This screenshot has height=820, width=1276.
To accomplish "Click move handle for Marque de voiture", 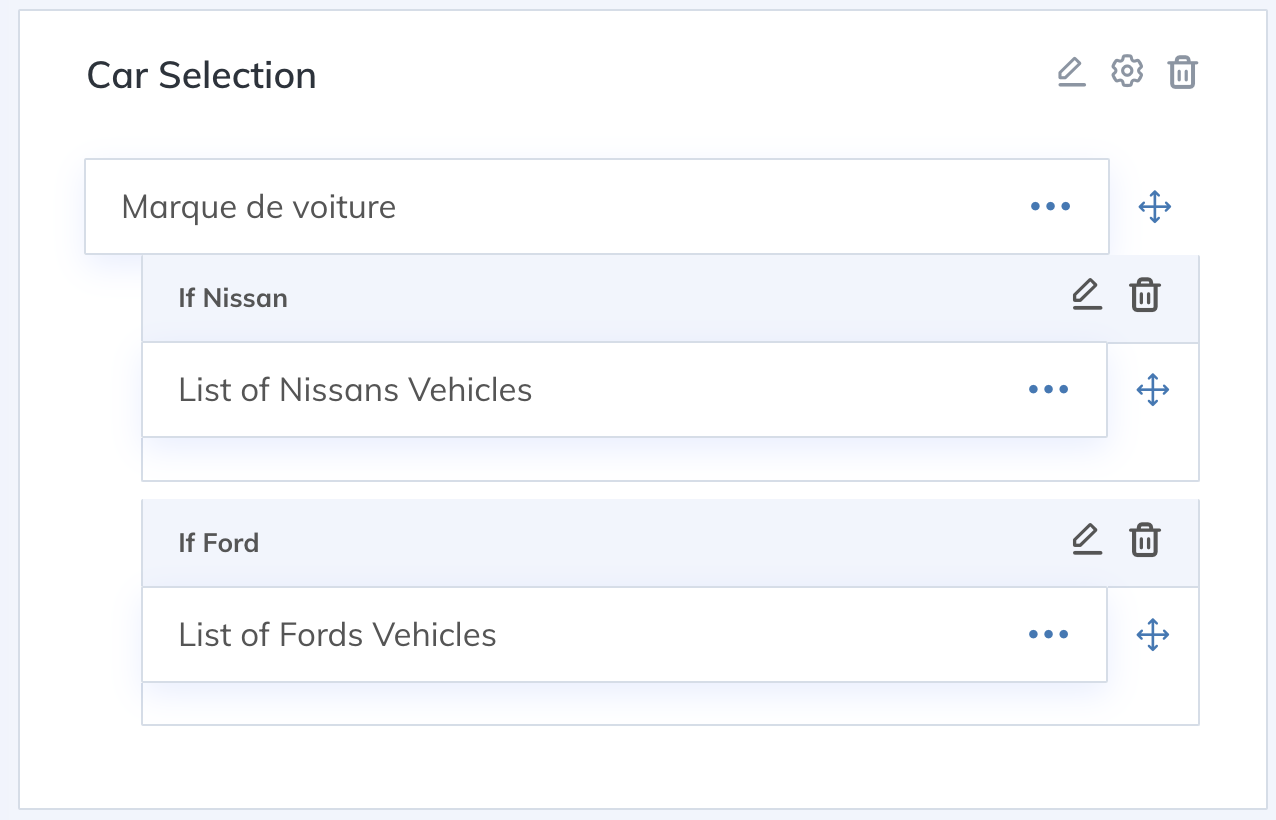I will 1155,207.
